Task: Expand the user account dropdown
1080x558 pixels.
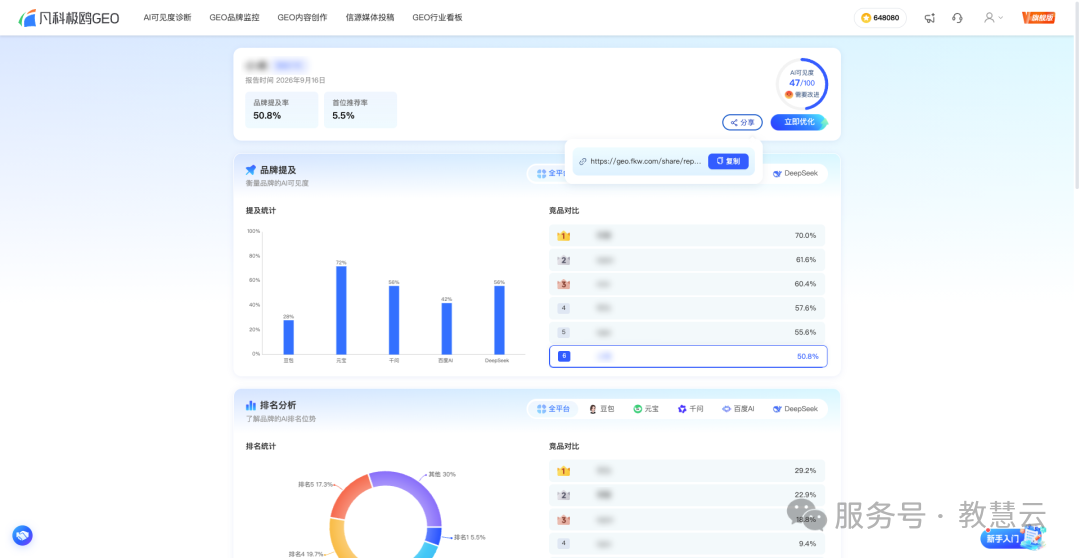Action: 993,18
